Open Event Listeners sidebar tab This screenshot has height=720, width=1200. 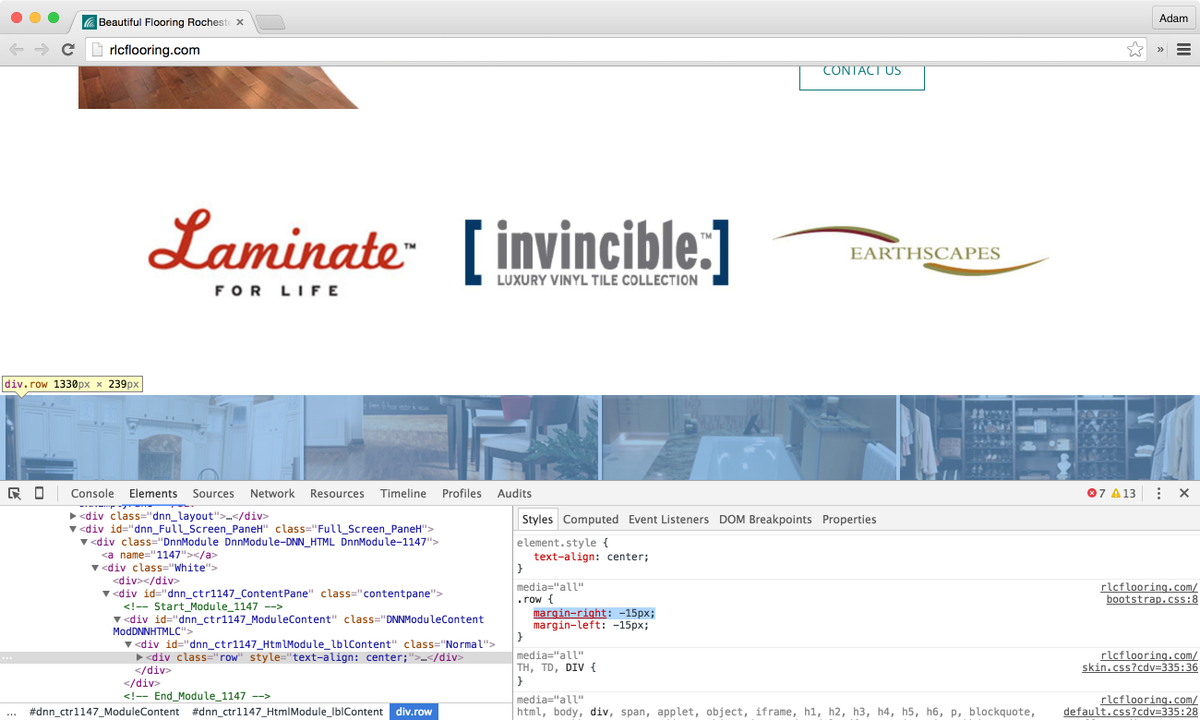668,519
